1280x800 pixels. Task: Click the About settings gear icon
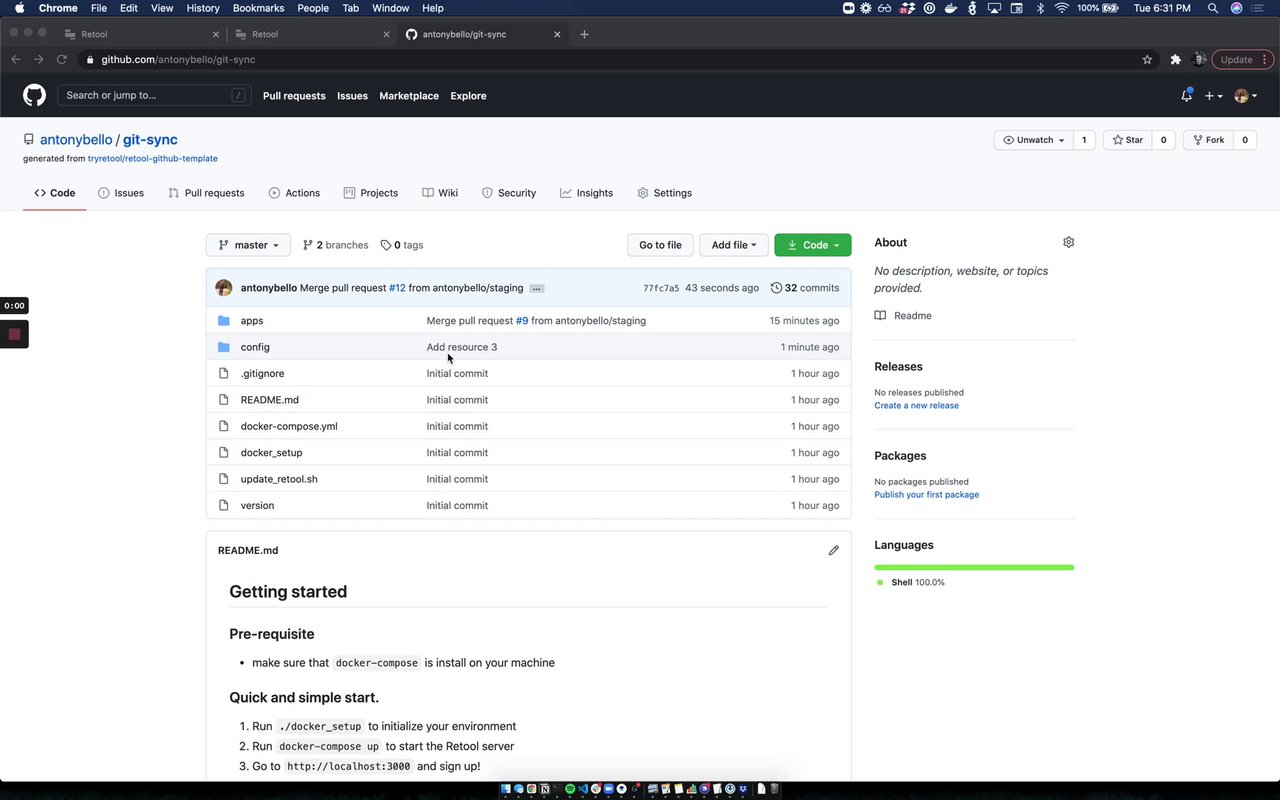[1068, 242]
